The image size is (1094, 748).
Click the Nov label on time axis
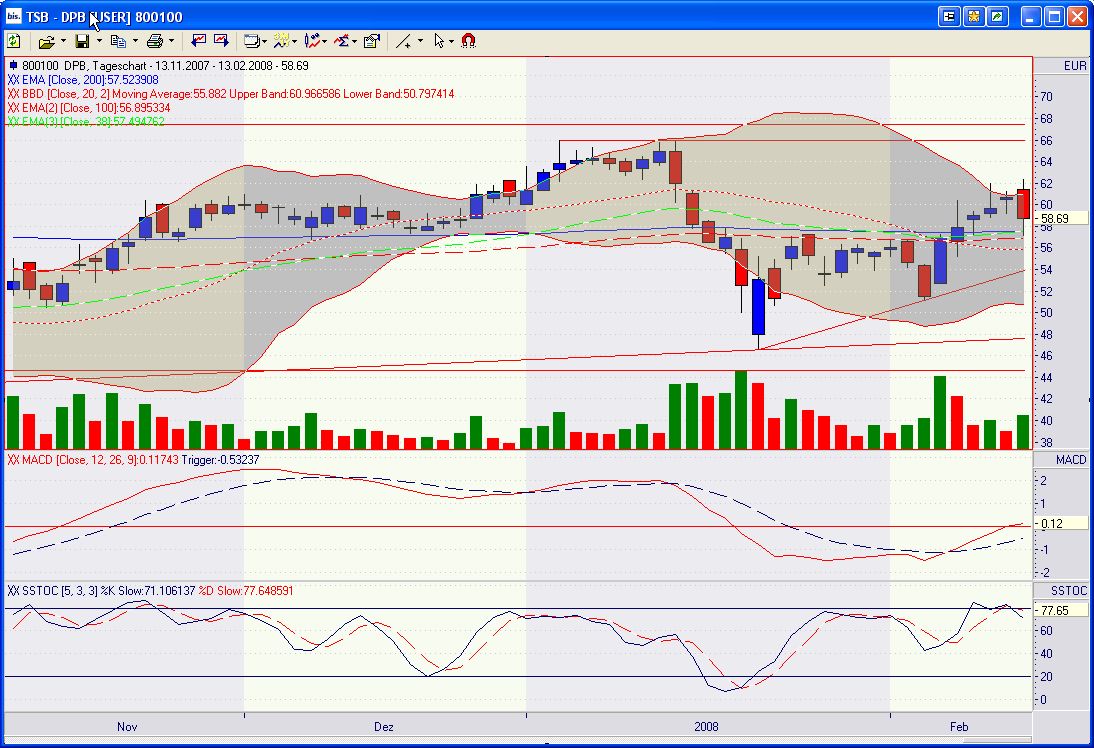pos(127,726)
